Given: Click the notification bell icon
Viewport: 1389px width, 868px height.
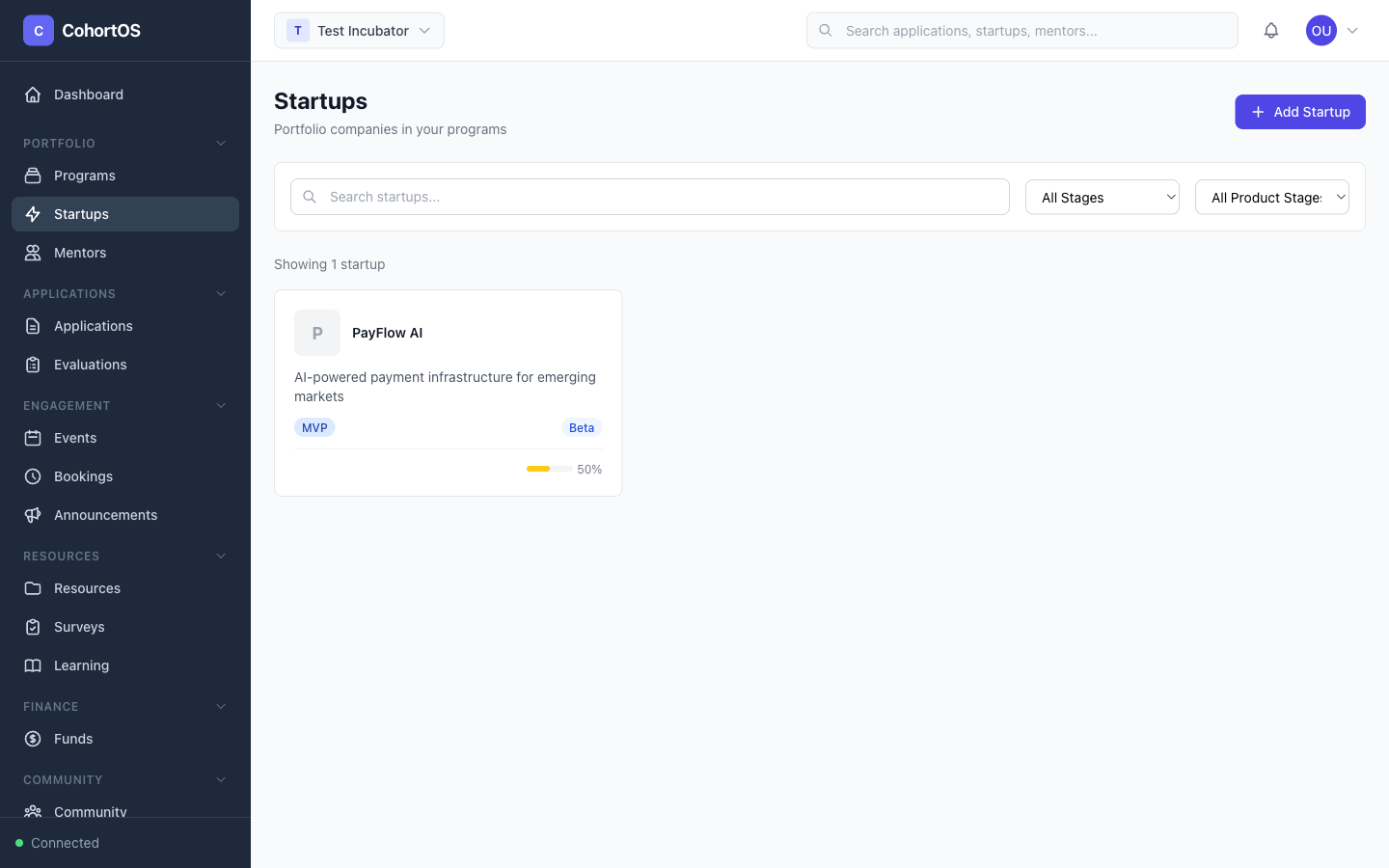Looking at the screenshot, I should point(1271,30).
